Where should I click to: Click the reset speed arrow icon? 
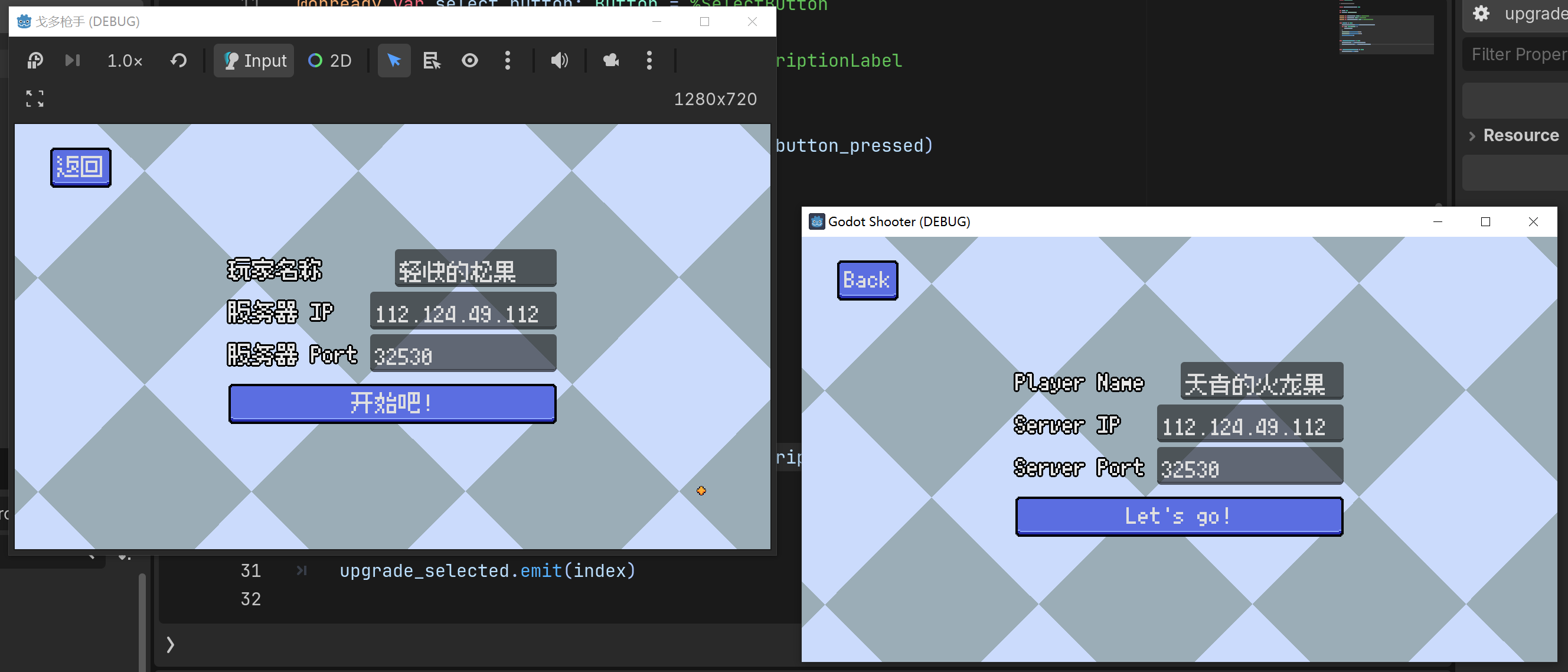click(x=178, y=60)
